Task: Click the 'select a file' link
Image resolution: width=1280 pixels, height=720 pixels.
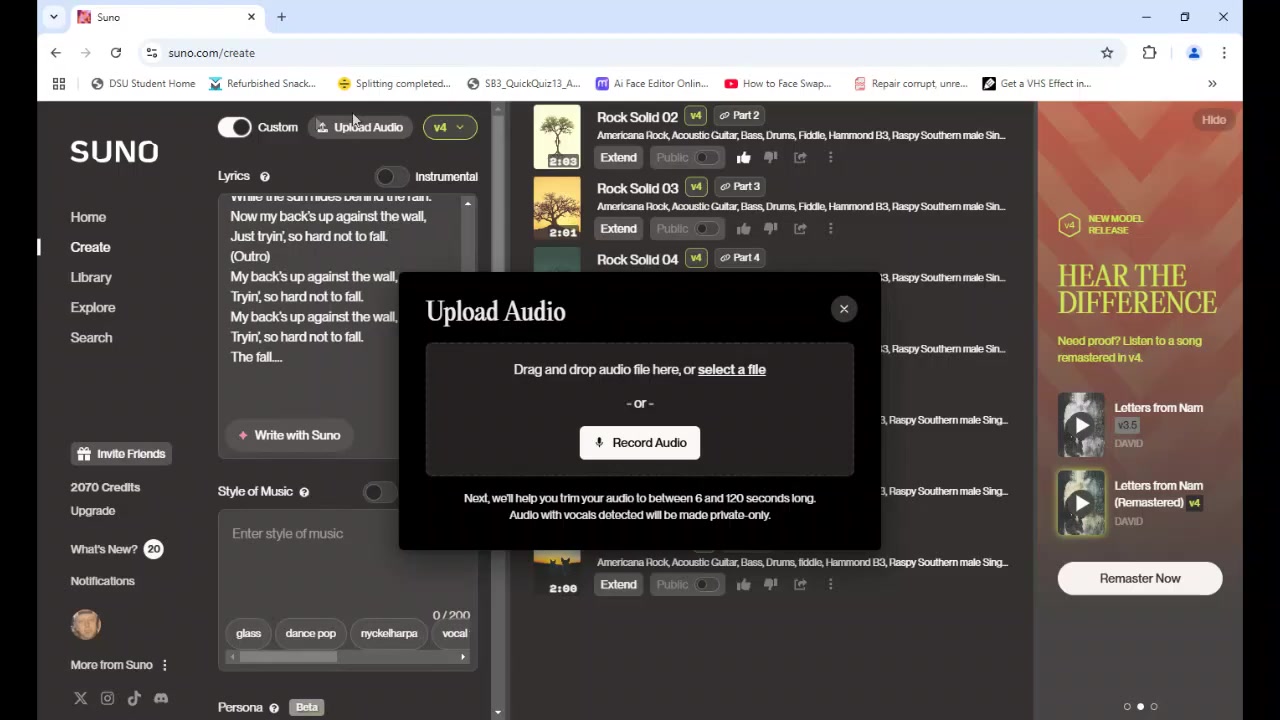Action: pos(732,370)
